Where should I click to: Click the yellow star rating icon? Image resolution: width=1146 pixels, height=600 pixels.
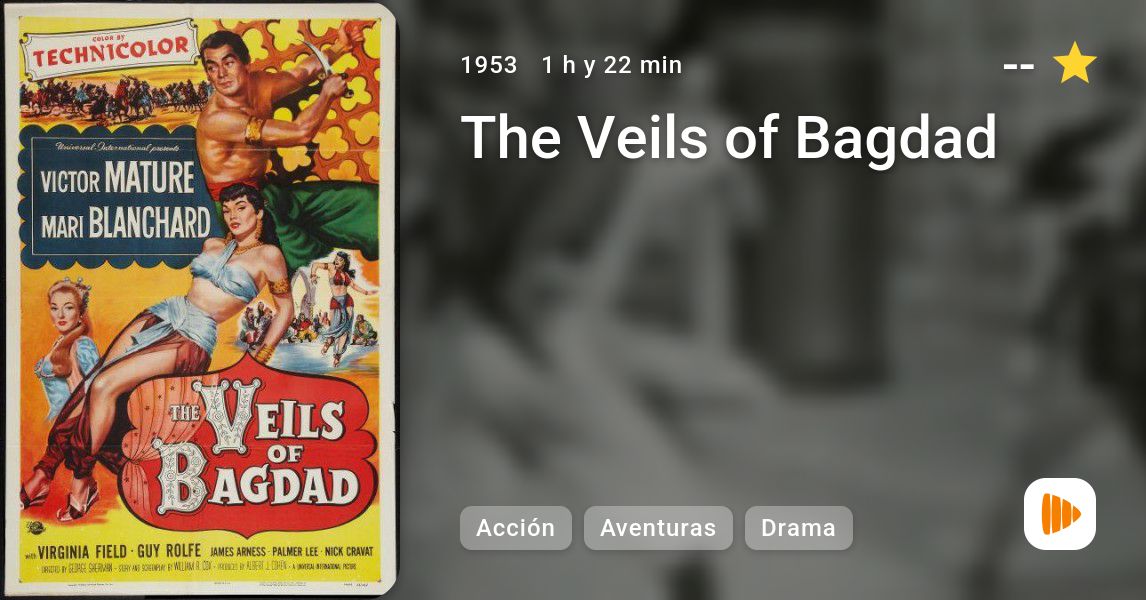(1074, 63)
